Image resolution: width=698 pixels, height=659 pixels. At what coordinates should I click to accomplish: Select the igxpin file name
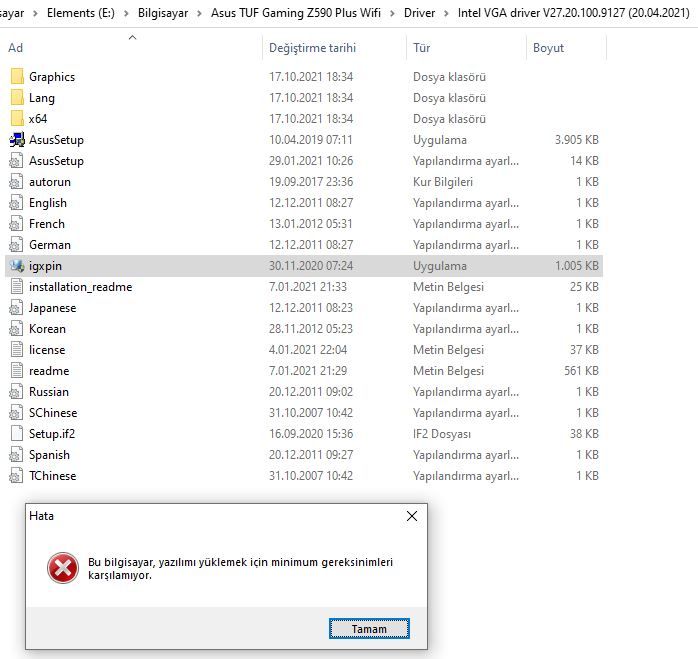click(x=45, y=266)
